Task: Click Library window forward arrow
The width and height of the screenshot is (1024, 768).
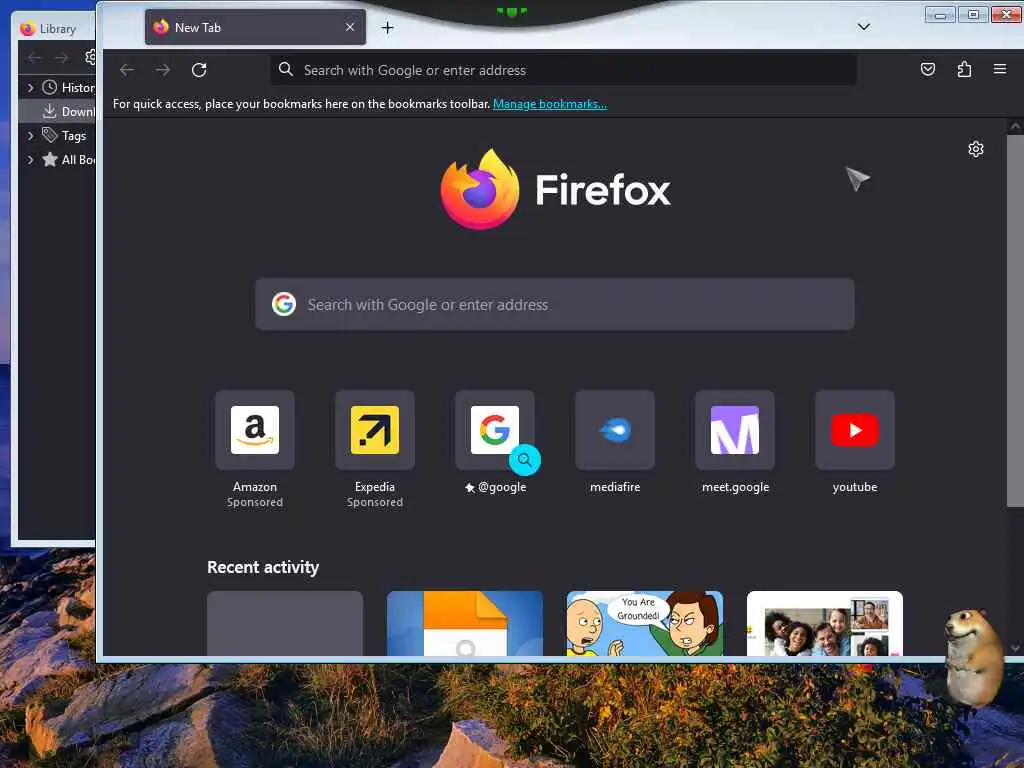Action: pyautogui.click(x=61, y=58)
